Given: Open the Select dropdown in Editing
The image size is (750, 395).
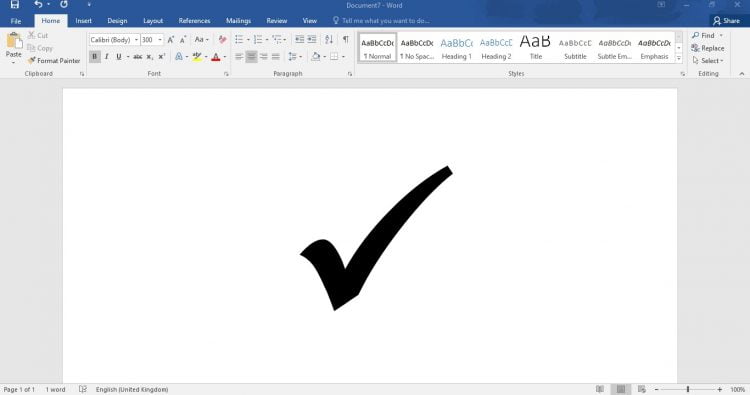Looking at the screenshot, I should coord(708,61).
